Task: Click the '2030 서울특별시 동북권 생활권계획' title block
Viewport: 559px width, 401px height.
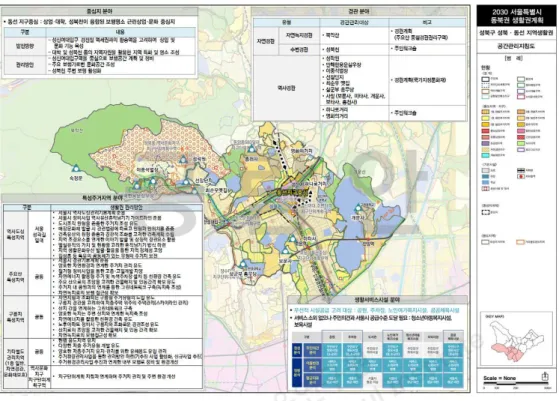Action: [x=517, y=16]
